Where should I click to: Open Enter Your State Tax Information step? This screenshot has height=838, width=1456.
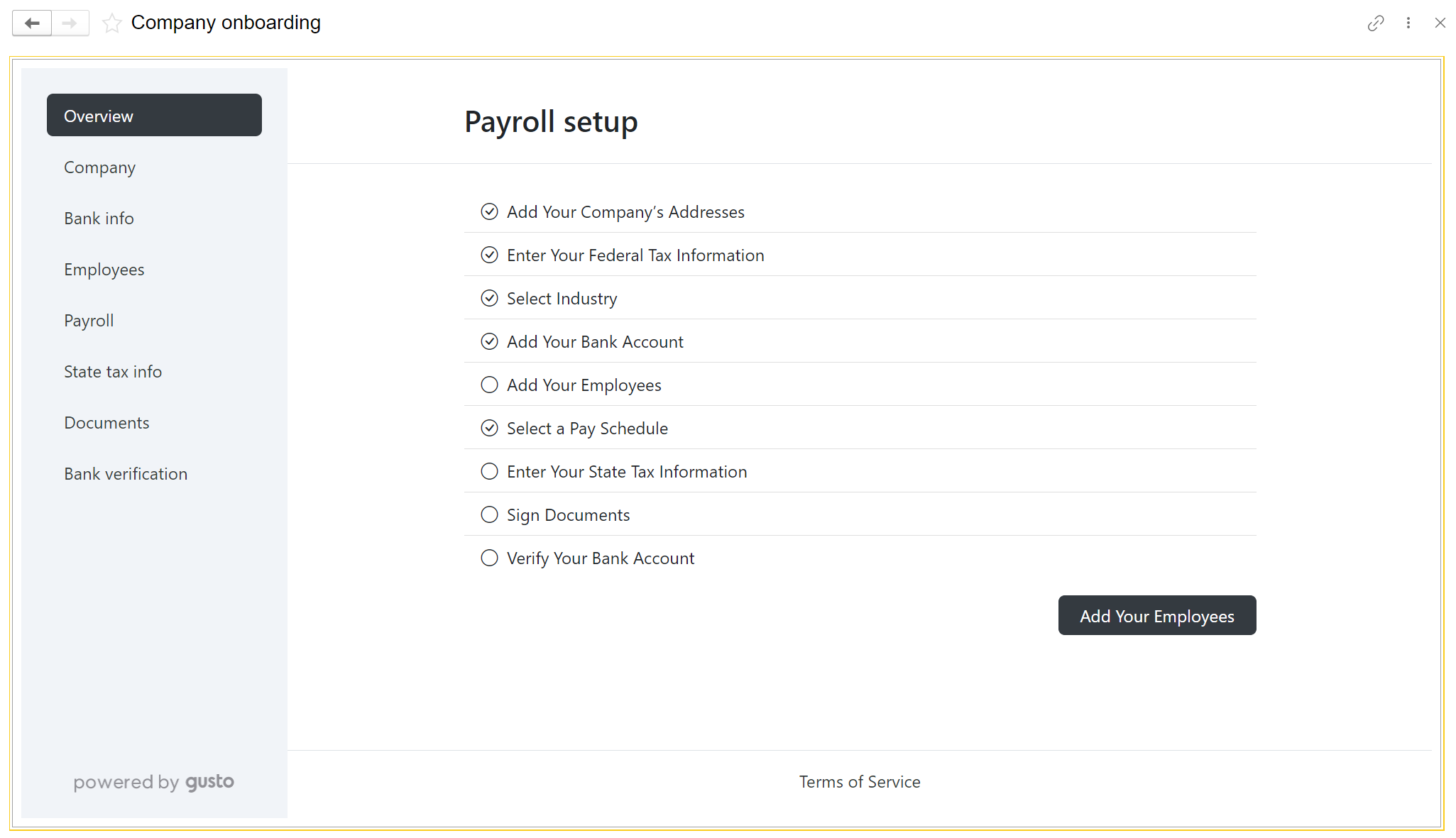[860, 471]
